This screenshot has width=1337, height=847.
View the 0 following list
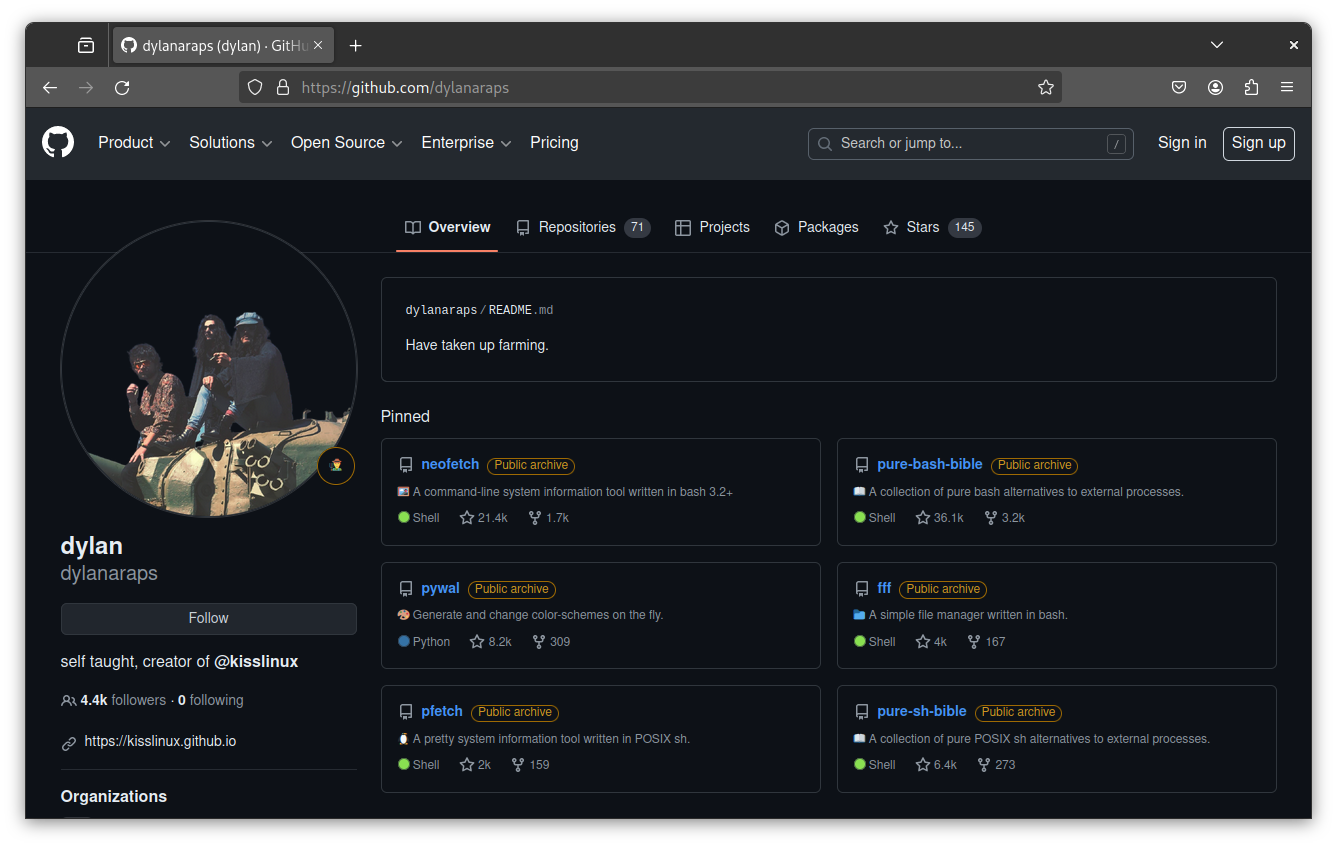pos(211,701)
